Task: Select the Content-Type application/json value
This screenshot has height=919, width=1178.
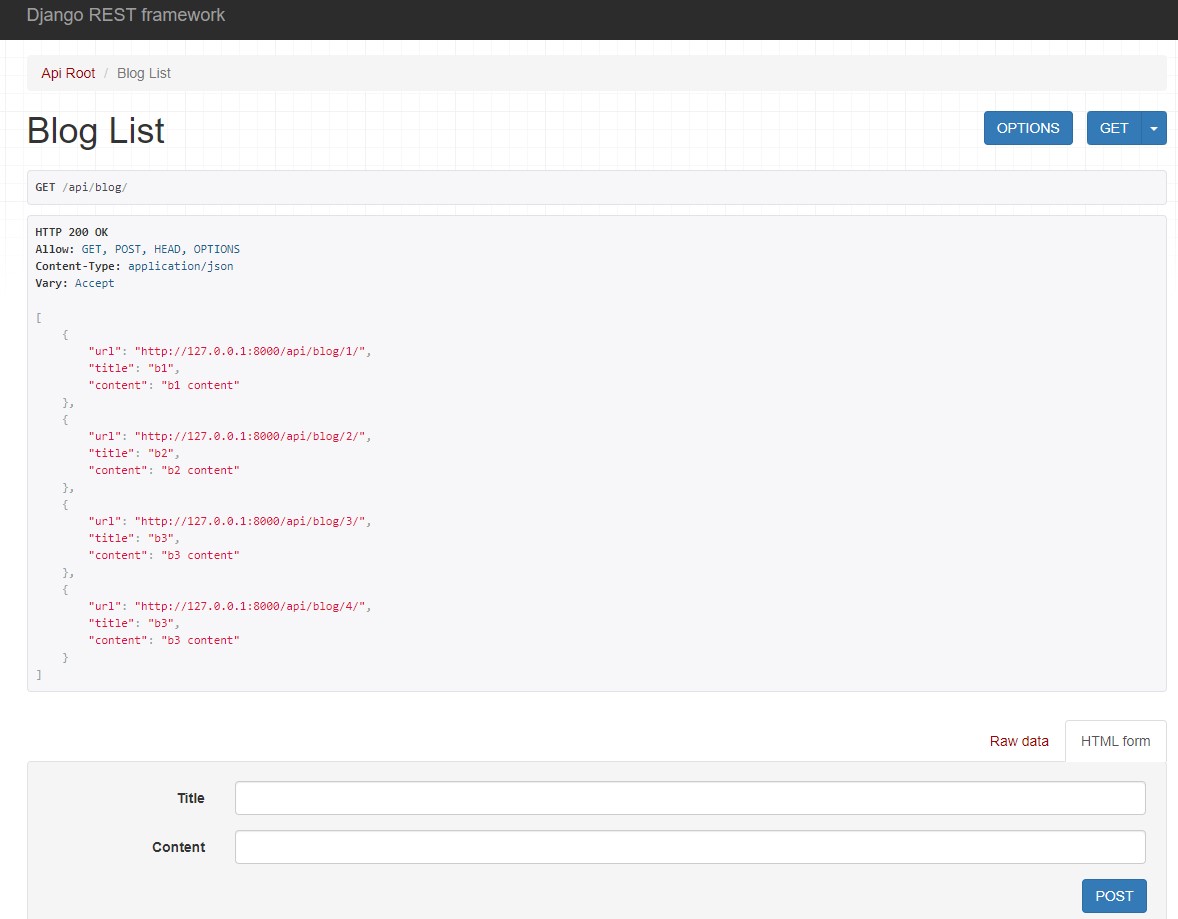Action: tap(180, 266)
